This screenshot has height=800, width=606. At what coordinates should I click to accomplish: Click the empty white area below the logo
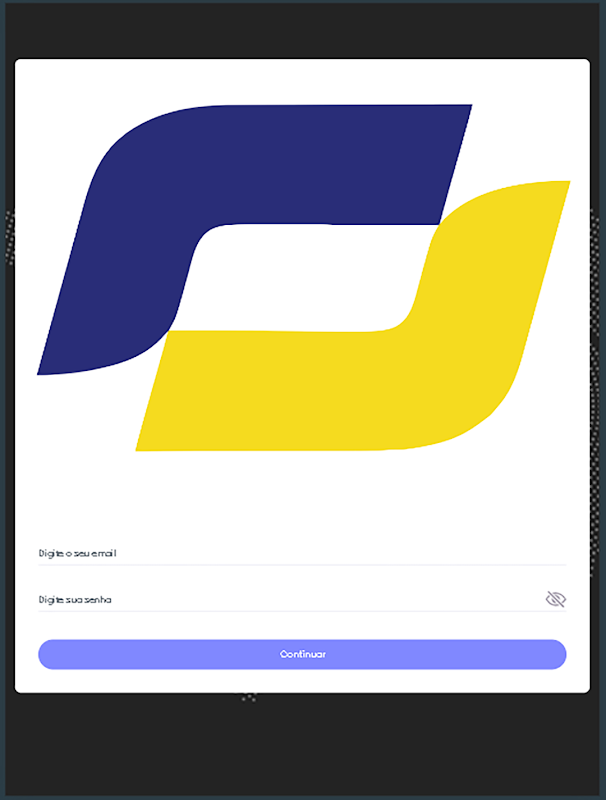(302, 495)
